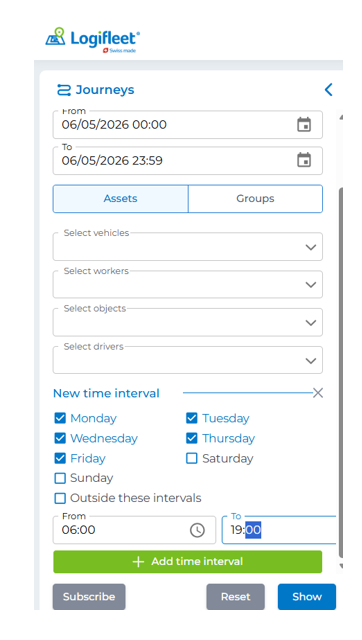This screenshot has width=362, height=640.
Task: Click the Reset button
Action: point(235,597)
